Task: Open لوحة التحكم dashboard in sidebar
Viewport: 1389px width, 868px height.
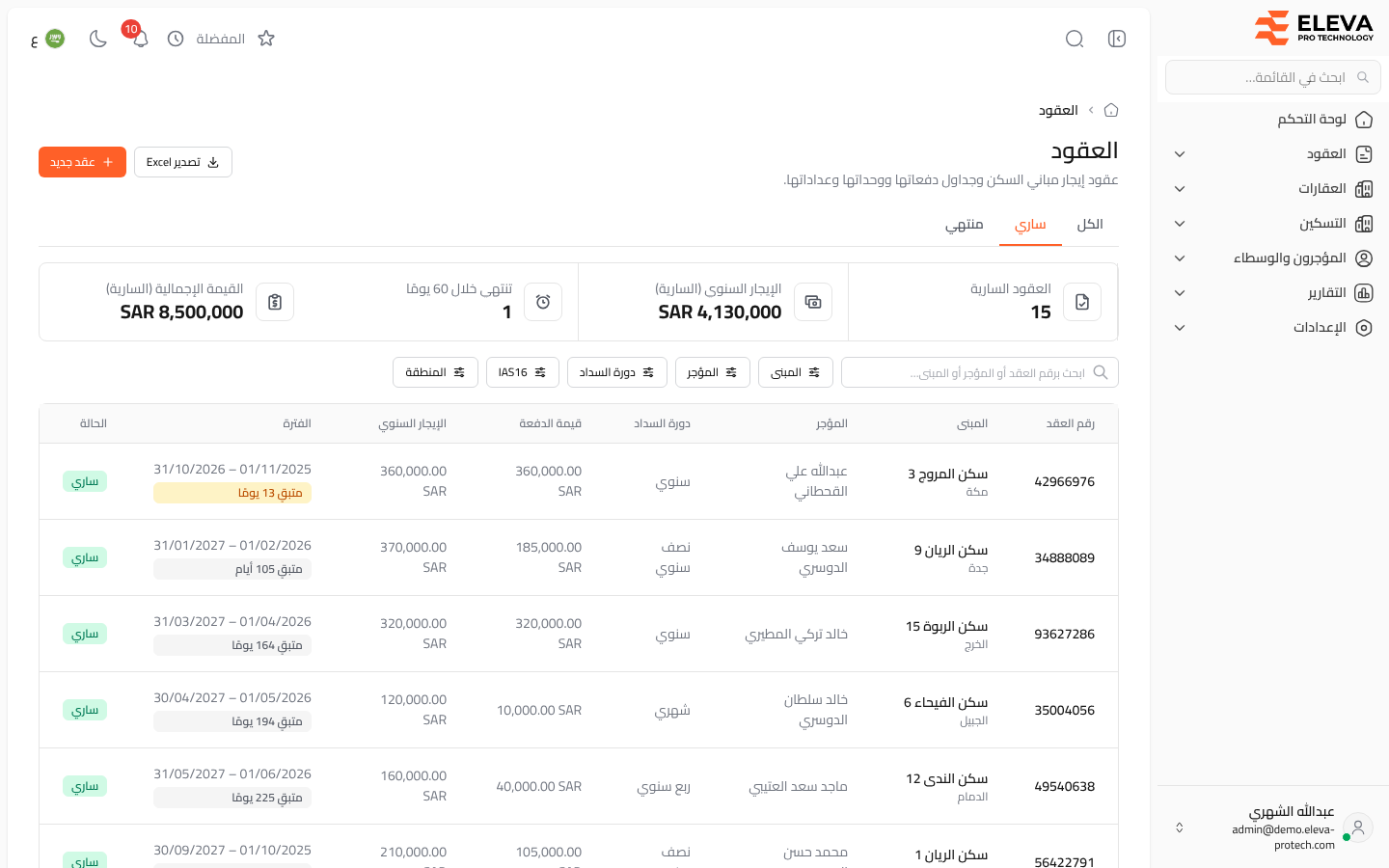Action: click(1273, 120)
